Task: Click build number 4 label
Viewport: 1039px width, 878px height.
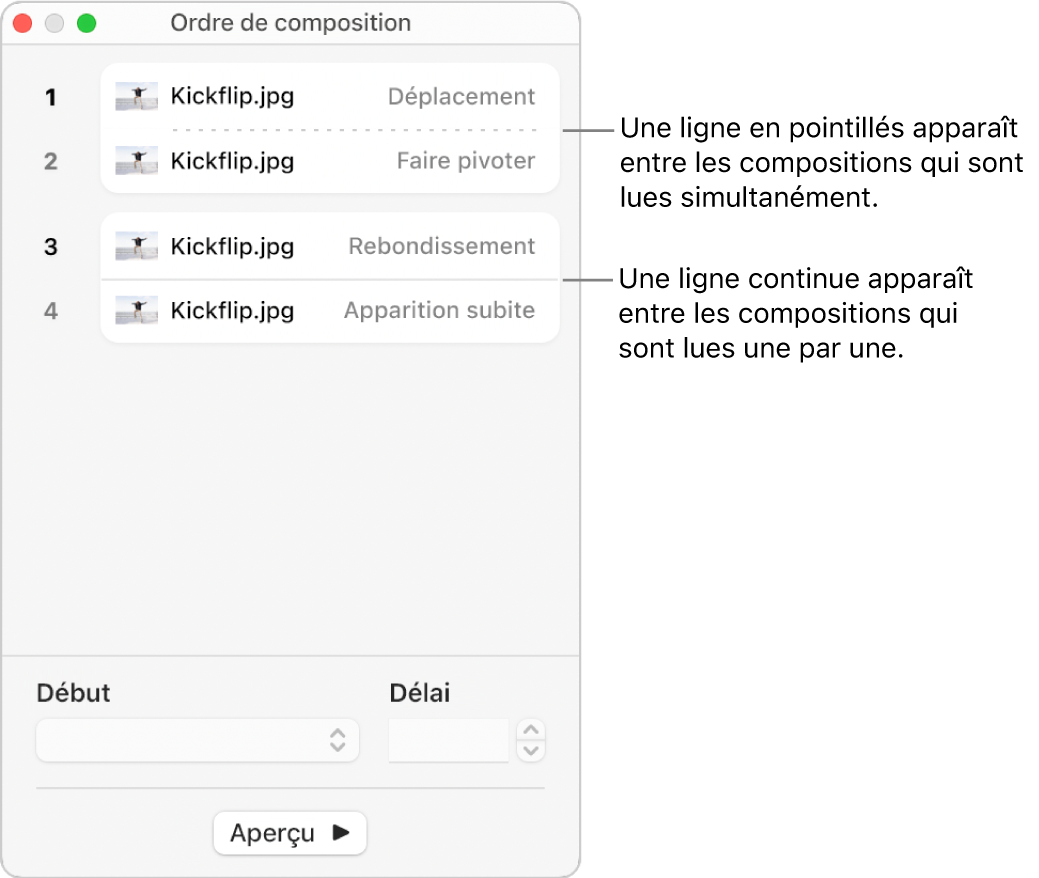Action: [51, 310]
